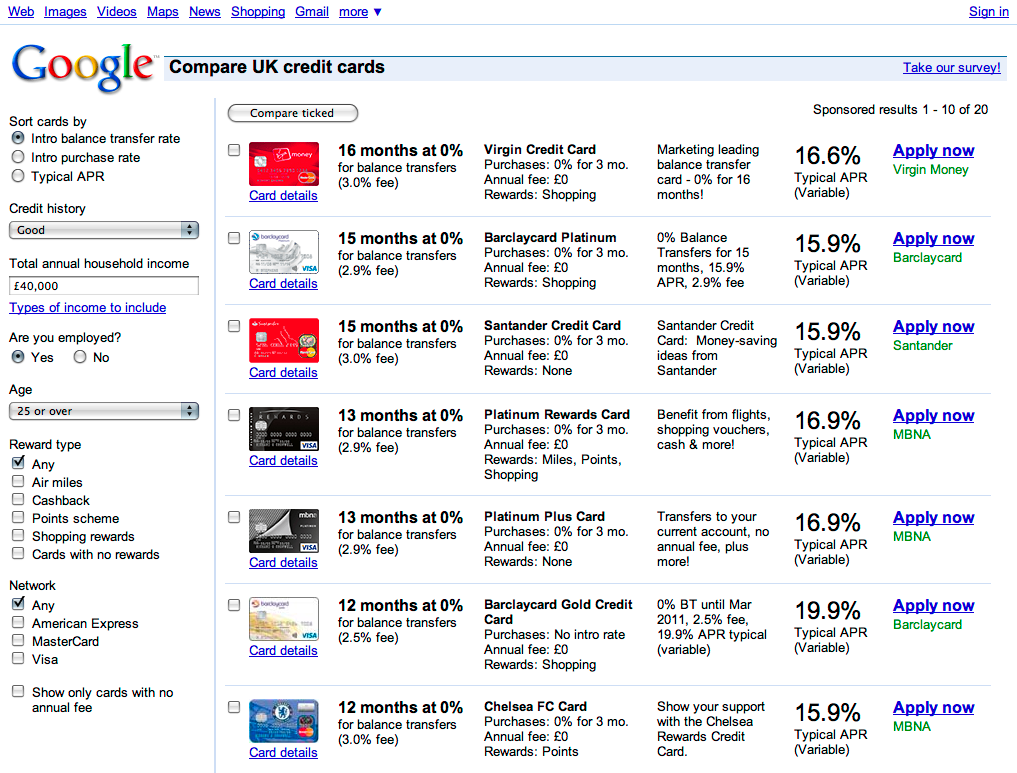
Task: Select the Platinum Rewards black card image
Action: [283, 429]
